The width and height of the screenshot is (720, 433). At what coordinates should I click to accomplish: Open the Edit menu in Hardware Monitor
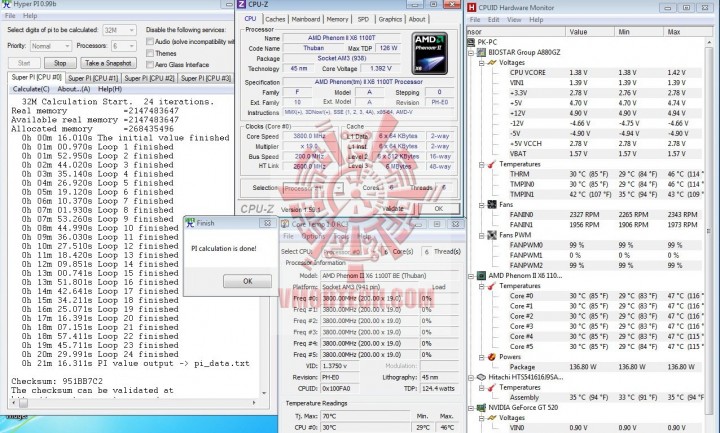pyautogui.click(x=494, y=20)
